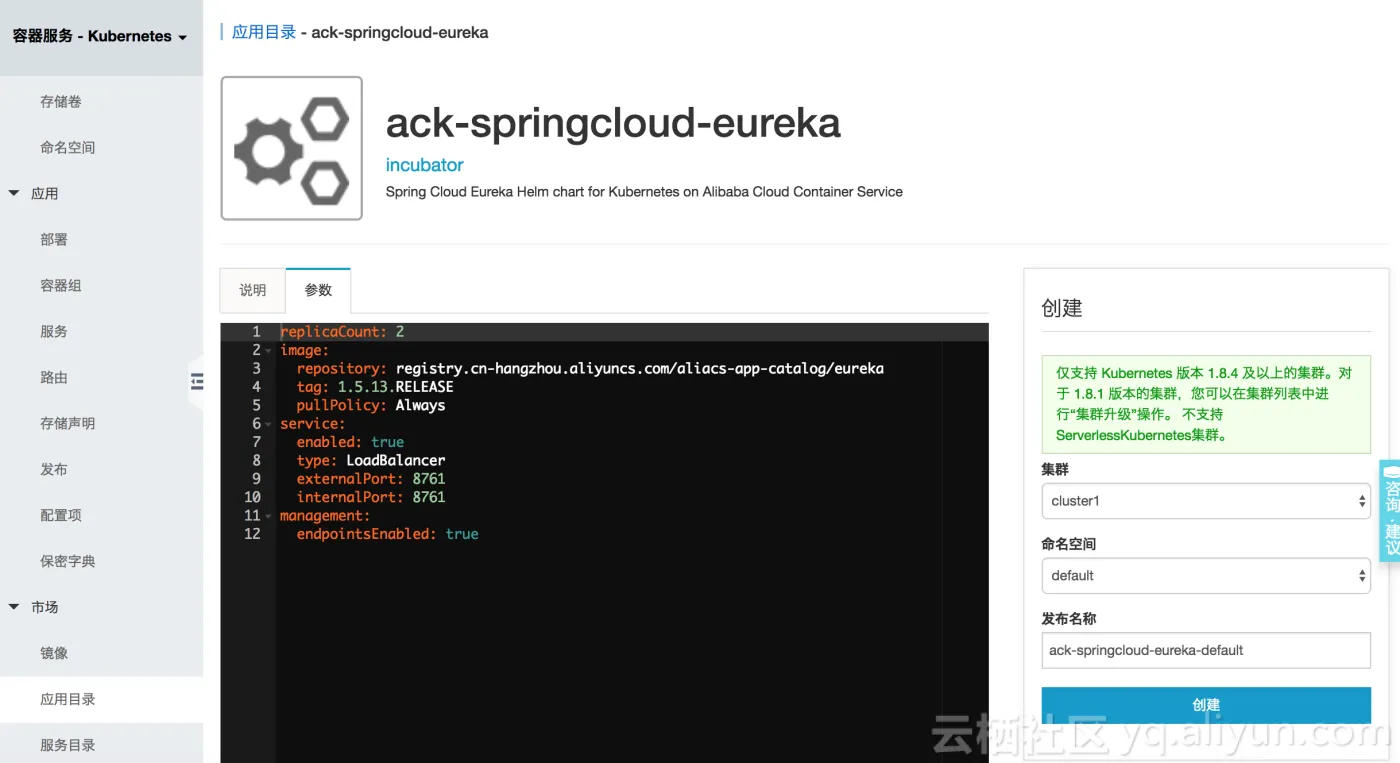Click line number 12 in the gutter
The width and height of the screenshot is (1400, 763).
point(252,534)
